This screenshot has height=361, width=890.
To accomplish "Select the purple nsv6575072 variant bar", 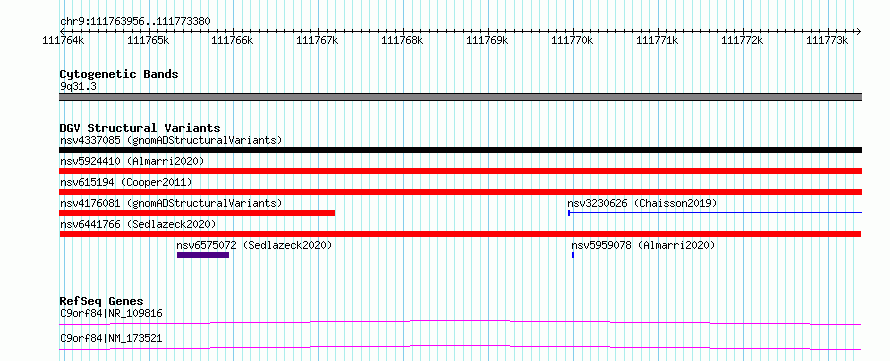I will [203, 255].
